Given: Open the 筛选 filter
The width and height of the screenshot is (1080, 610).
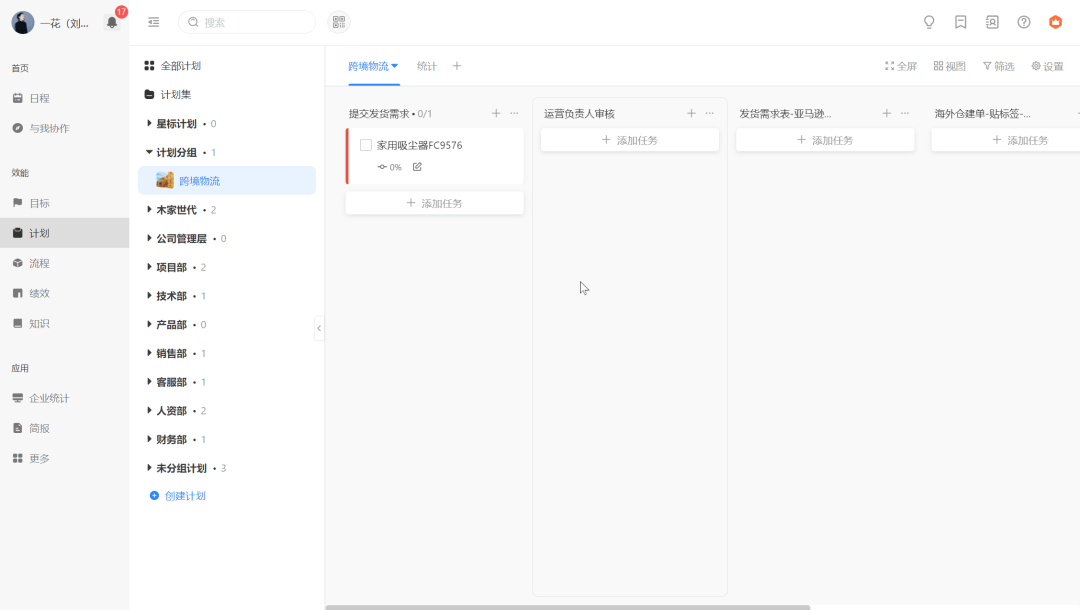Looking at the screenshot, I should pyautogui.click(x=998, y=66).
